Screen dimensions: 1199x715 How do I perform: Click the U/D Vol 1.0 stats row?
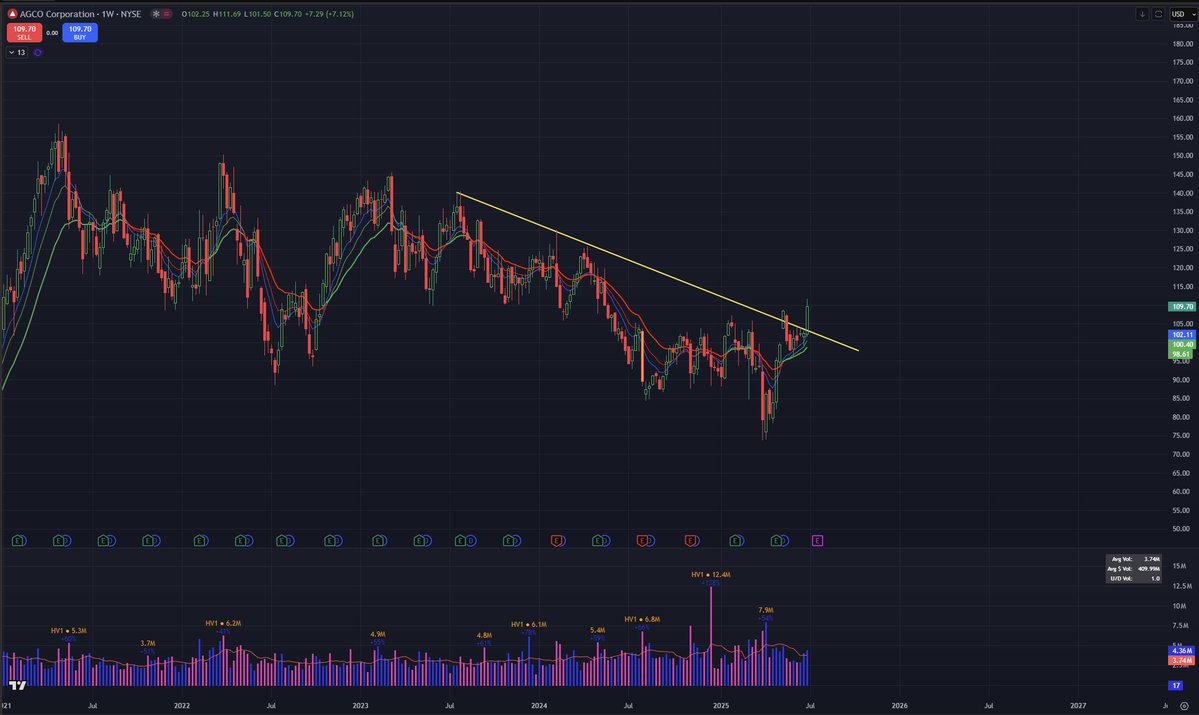tap(1133, 579)
